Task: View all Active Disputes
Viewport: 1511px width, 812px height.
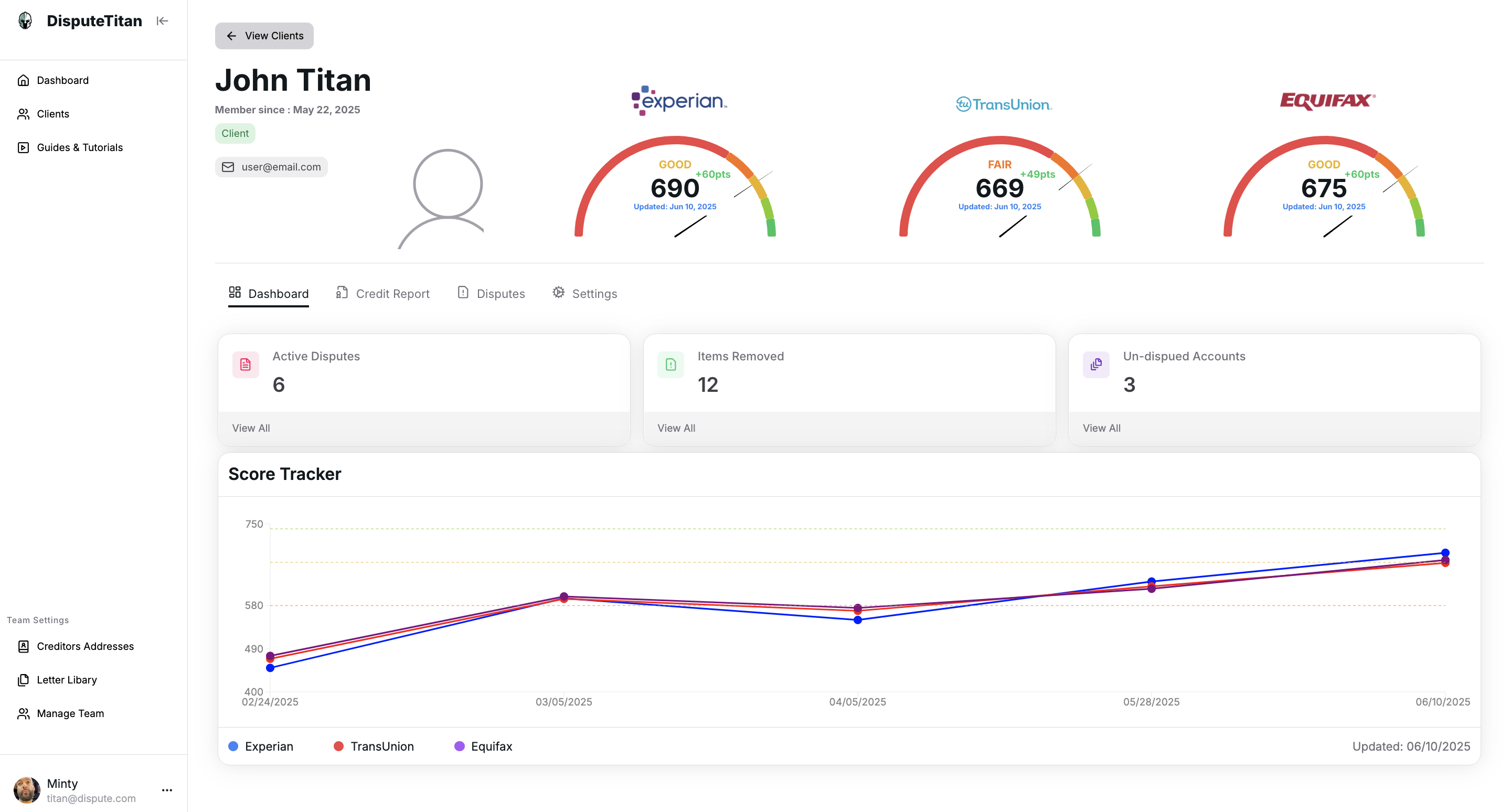Action: click(x=251, y=428)
